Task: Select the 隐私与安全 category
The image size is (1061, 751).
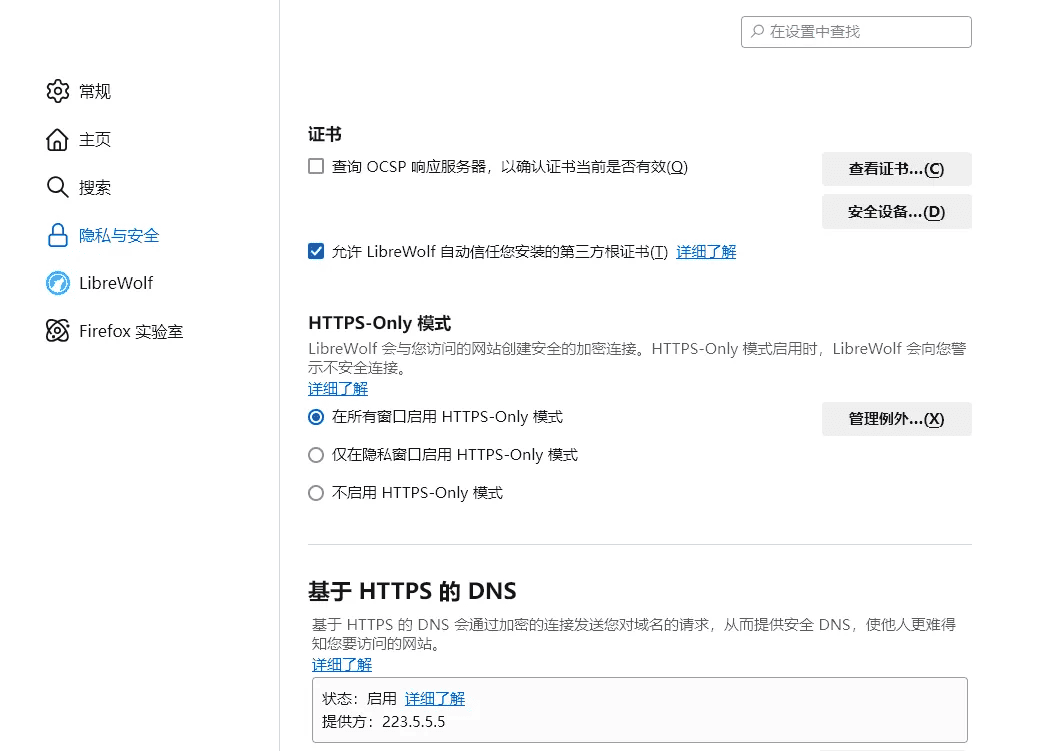Action: point(119,235)
